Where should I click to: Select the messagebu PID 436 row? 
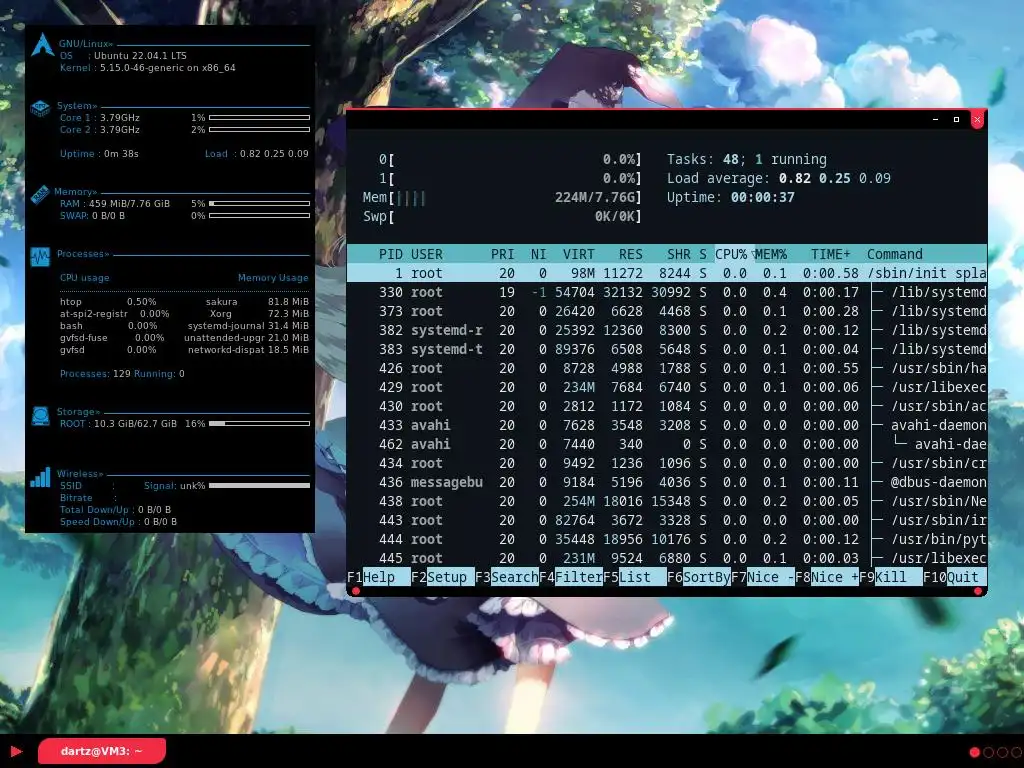[667, 482]
